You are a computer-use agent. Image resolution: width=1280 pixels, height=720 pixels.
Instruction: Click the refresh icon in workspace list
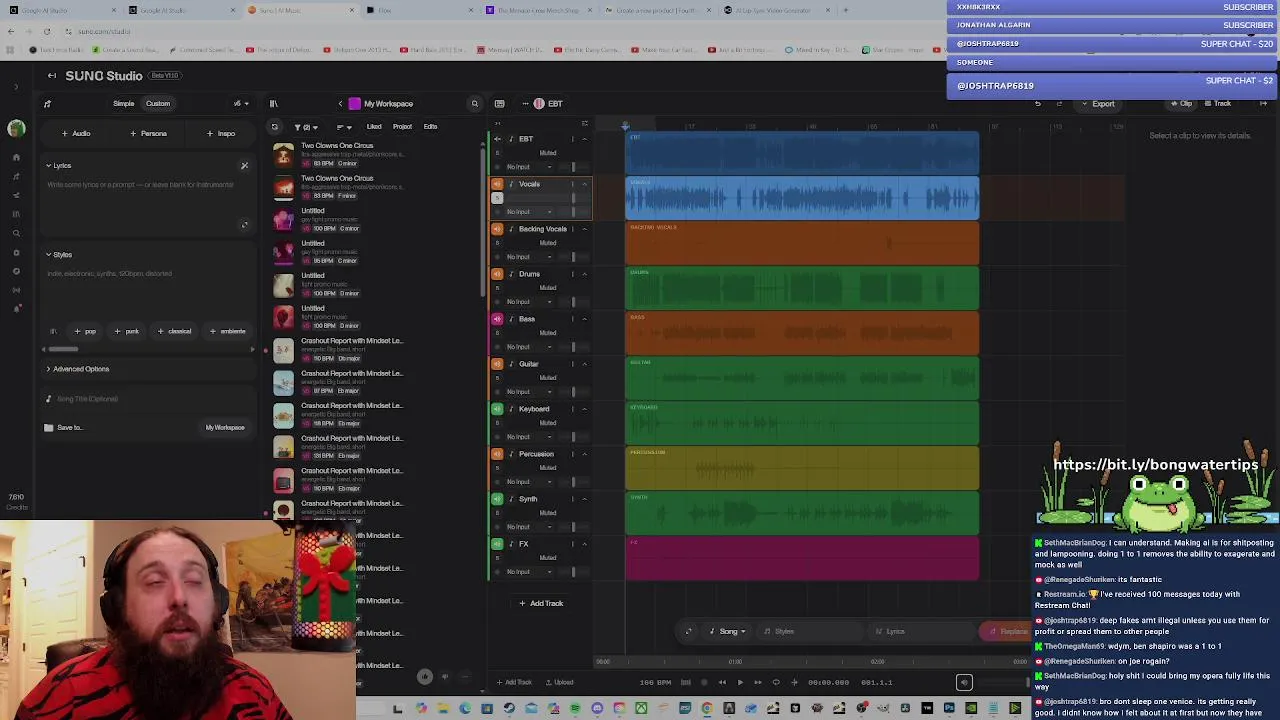[274, 127]
